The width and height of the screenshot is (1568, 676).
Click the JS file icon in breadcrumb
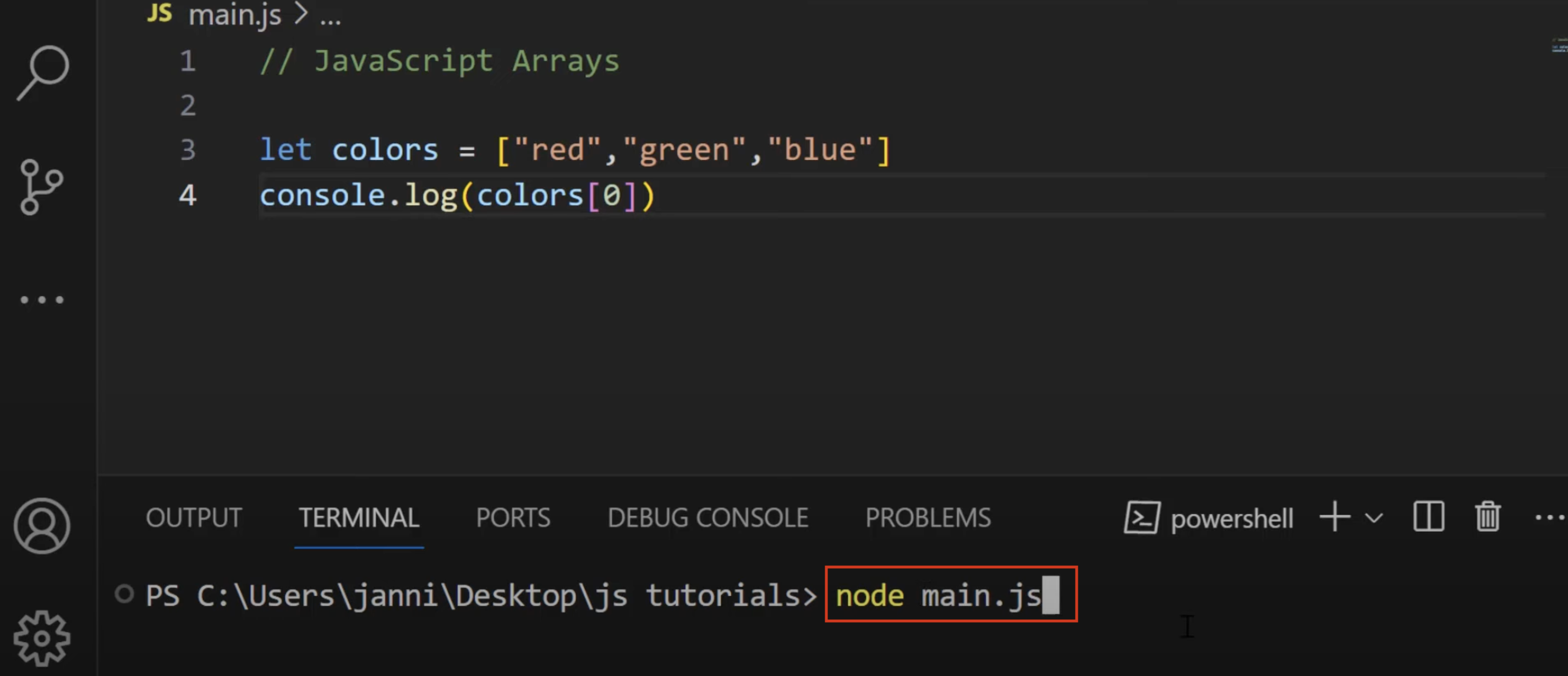coord(160,13)
